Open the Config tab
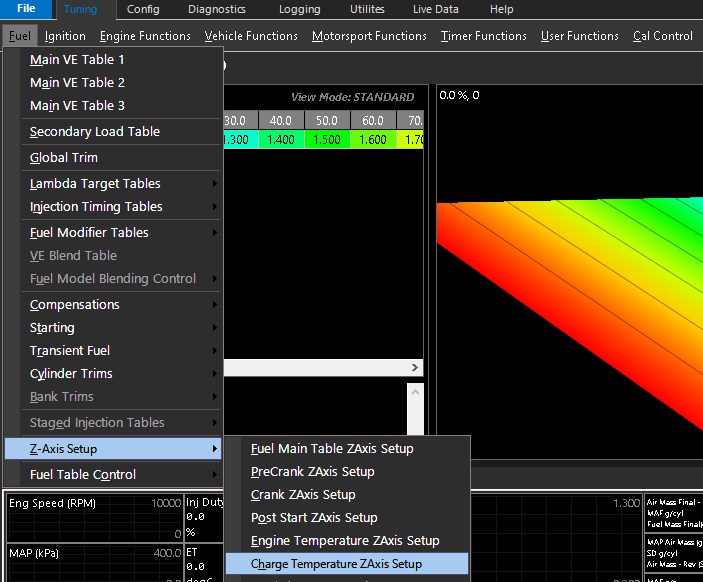 [143, 9]
